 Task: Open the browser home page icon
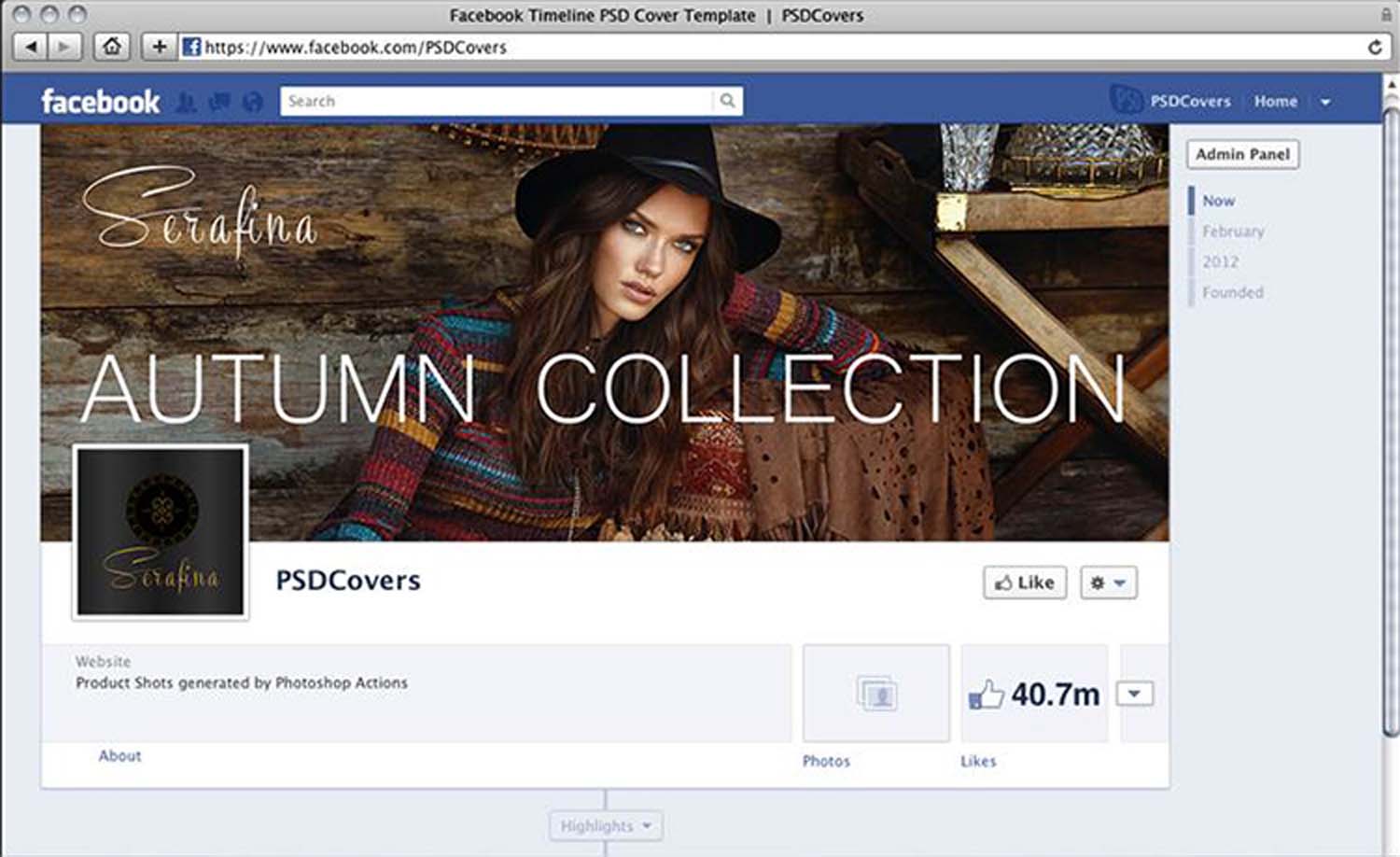click(112, 46)
